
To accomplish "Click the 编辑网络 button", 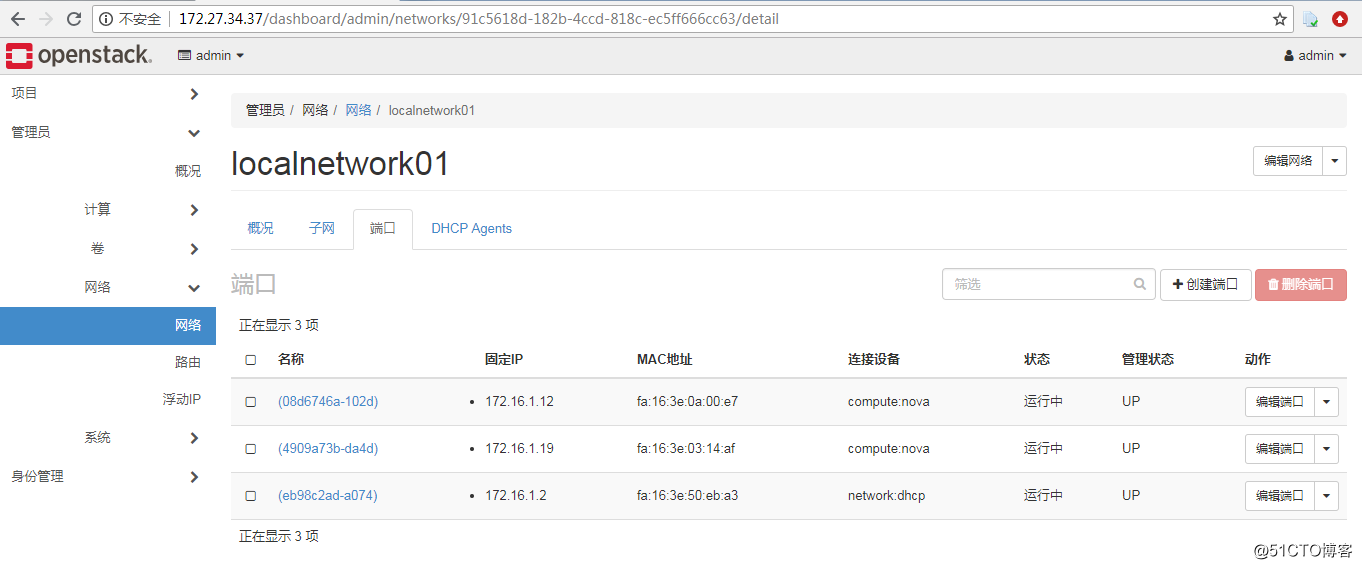I will point(1288,161).
